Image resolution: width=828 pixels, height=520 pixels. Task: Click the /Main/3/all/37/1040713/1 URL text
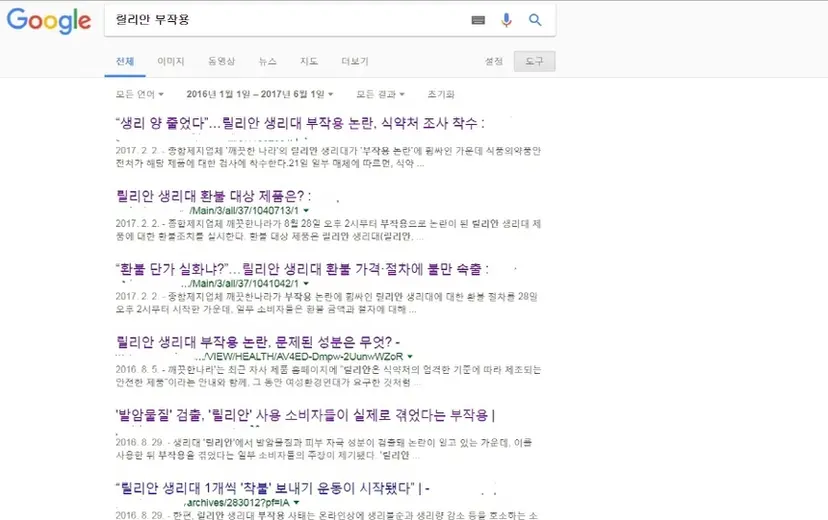[x=243, y=211]
